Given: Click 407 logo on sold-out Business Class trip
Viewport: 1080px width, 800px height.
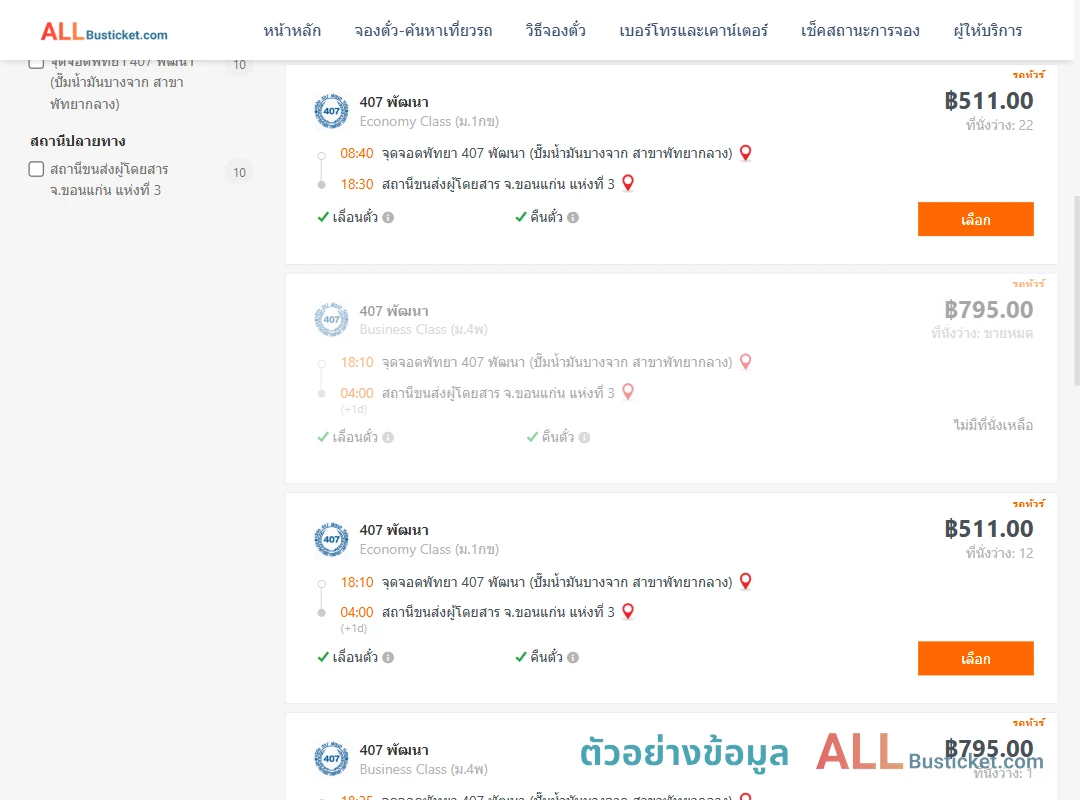Looking at the screenshot, I should click(x=331, y=319).
